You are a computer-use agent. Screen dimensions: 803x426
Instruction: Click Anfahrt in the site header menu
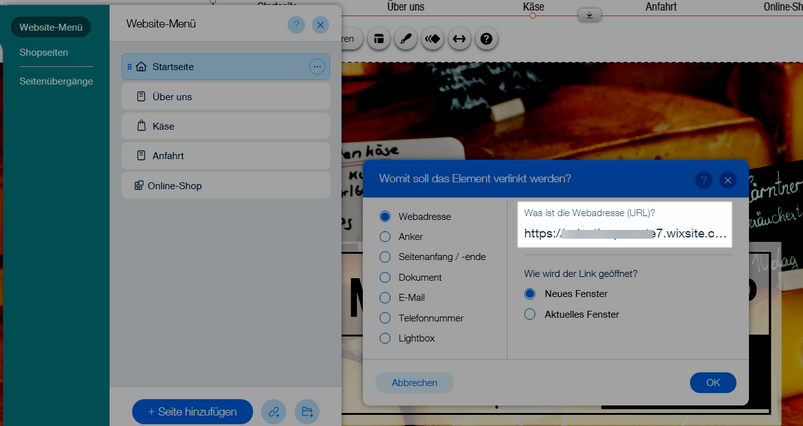click(661, 7)
